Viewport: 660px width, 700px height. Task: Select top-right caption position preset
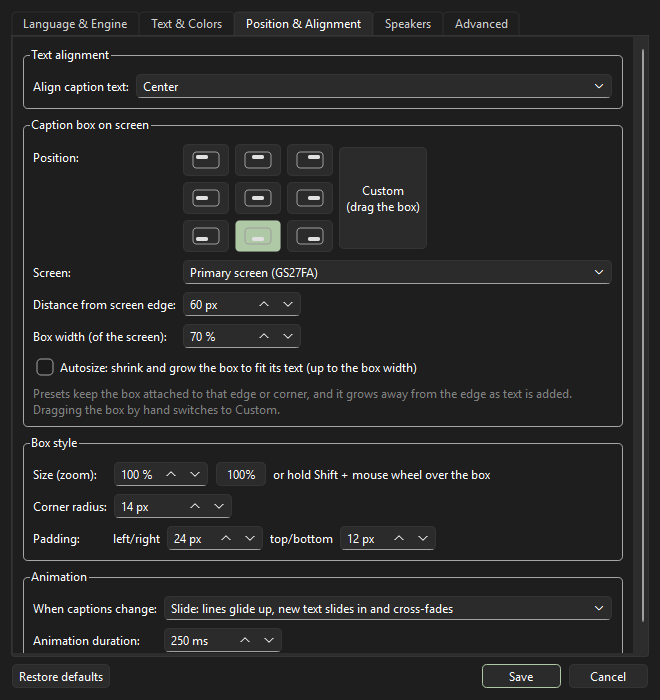pos(310,160)
